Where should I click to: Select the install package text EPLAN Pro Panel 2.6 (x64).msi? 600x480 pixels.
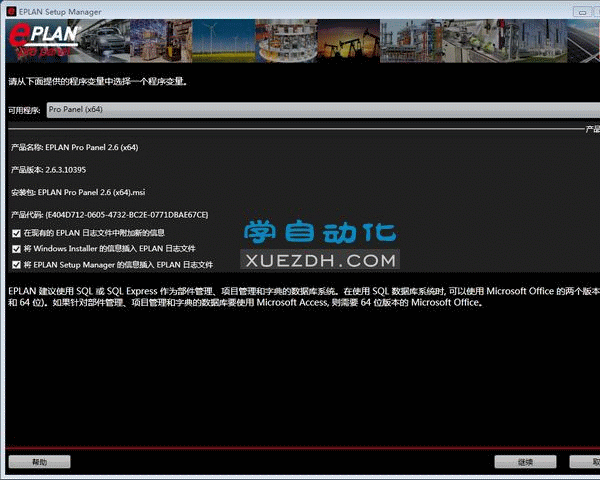(x=91, y=192)
